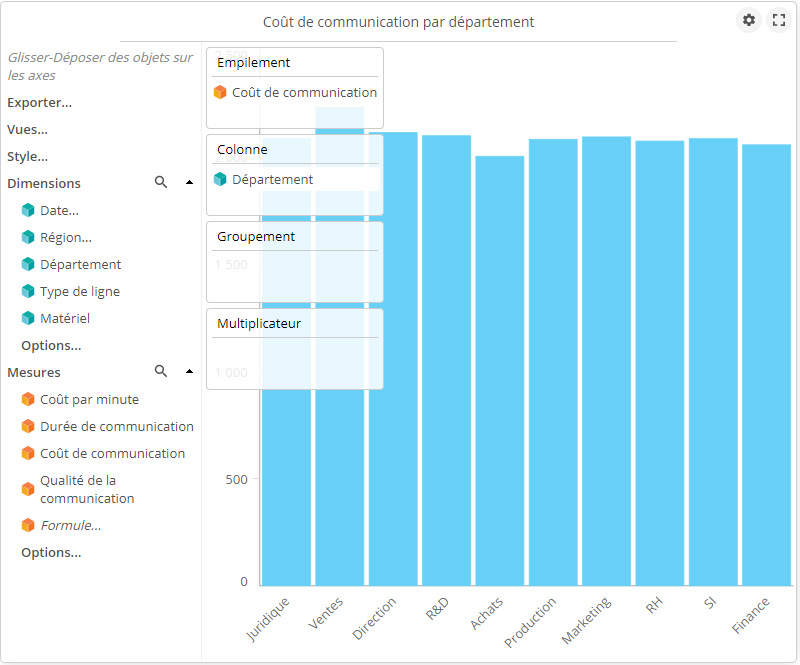
Task: Open Options... under Dimensions
Action: pyautogui.click(x=51, y=345)
